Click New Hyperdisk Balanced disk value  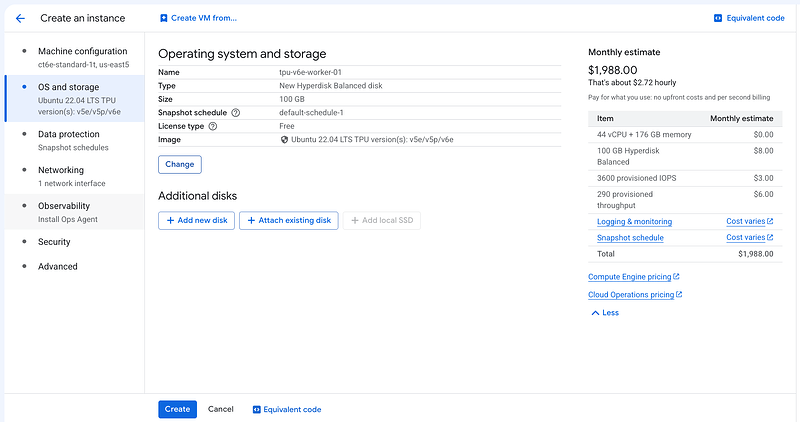point(331,86)
